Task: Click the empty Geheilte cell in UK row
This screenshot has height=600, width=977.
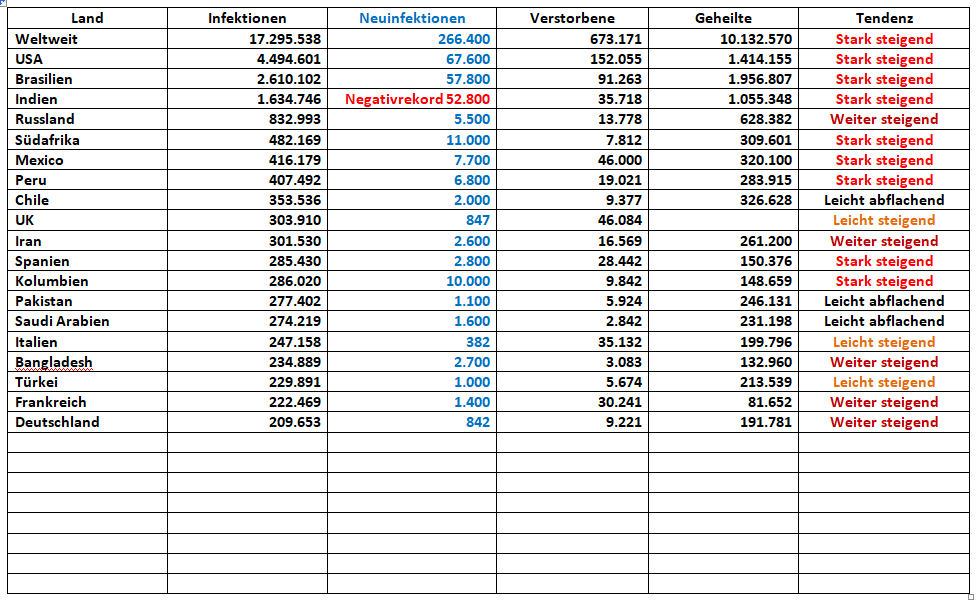Action: click(x=722, y=220)
